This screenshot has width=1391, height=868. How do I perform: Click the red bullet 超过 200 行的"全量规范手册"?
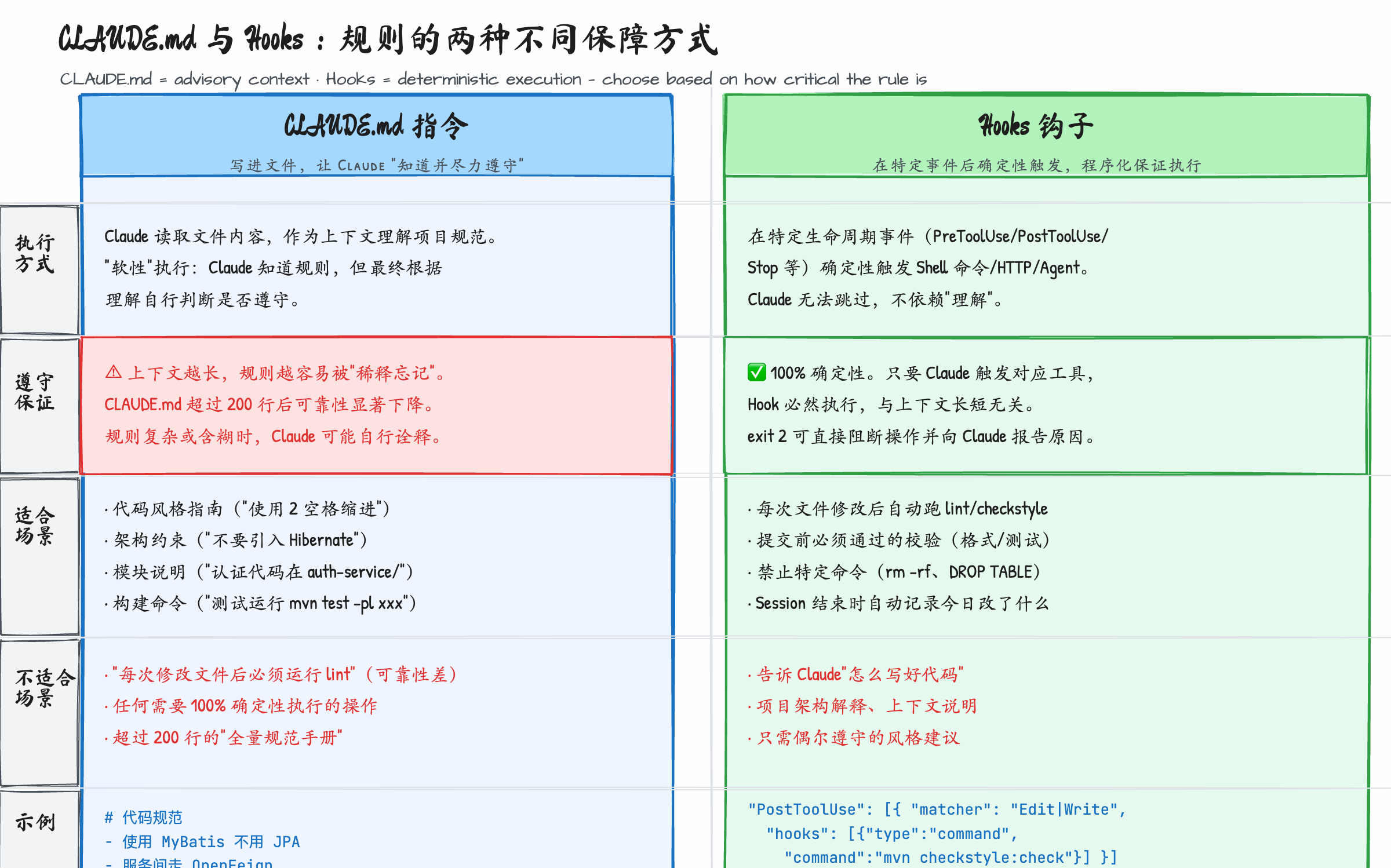tap(223, 738)
